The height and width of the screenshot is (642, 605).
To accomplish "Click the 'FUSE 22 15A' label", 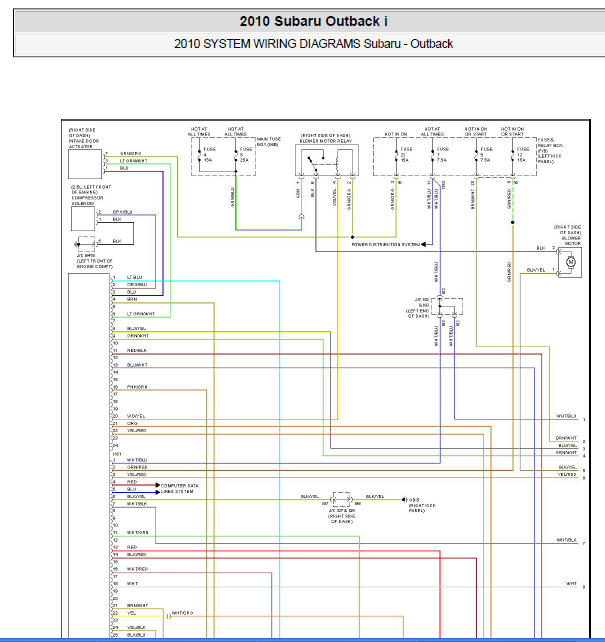I will 406,154.
